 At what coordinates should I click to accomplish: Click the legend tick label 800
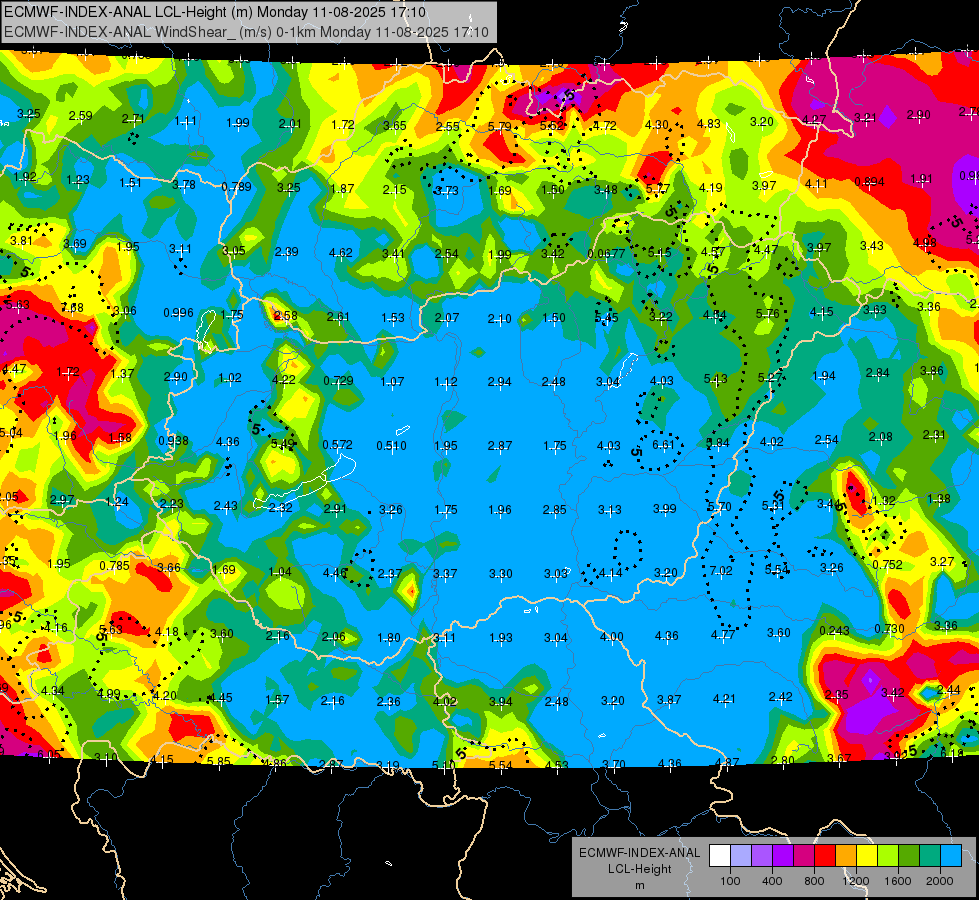point(814,881)
